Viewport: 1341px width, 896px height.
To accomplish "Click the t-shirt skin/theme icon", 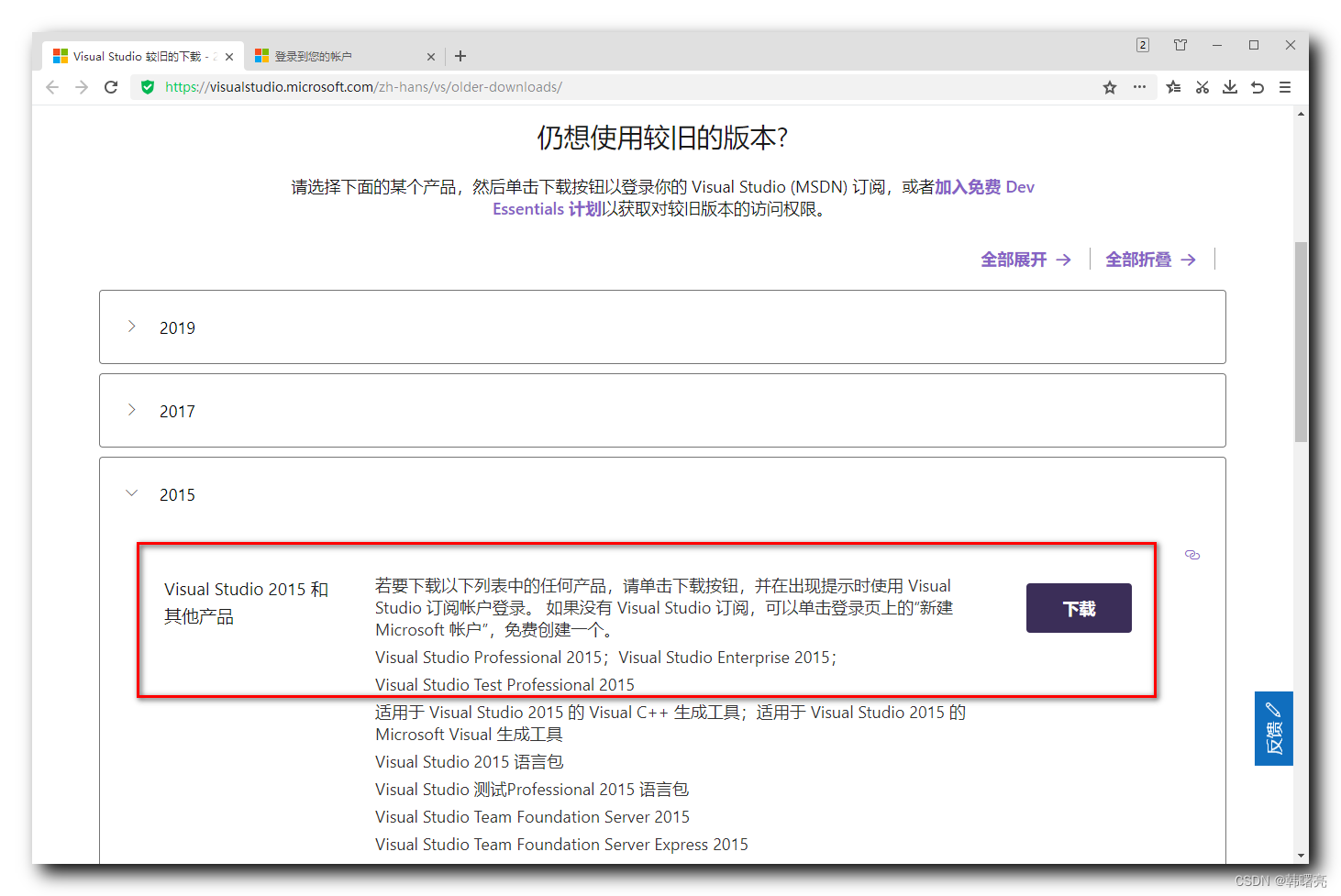I will coord(1180,44).
